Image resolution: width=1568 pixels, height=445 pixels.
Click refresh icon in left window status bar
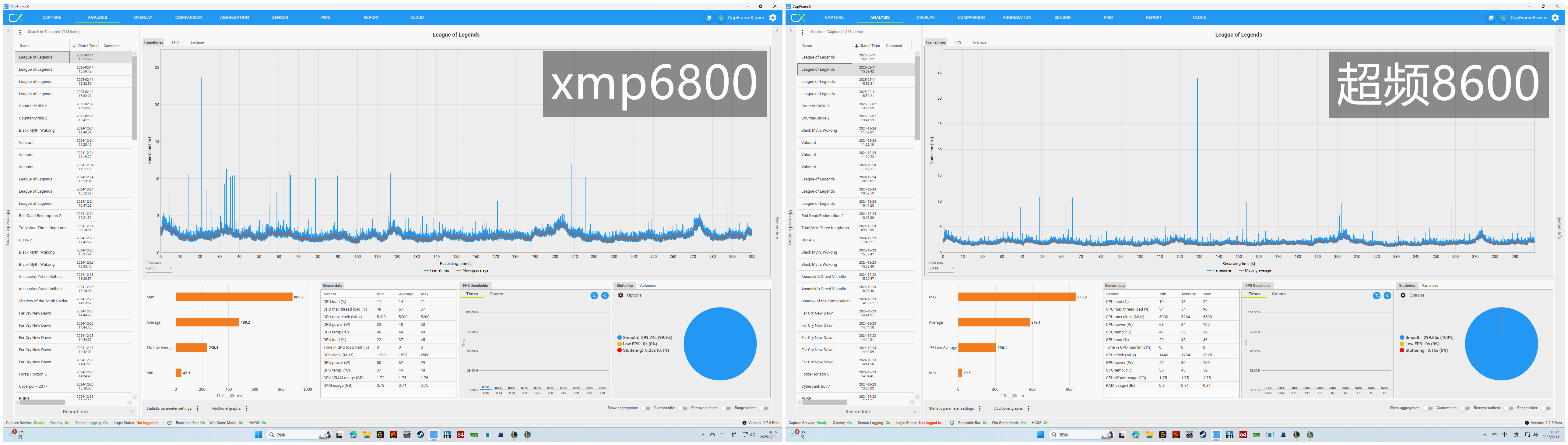(169, 422)
